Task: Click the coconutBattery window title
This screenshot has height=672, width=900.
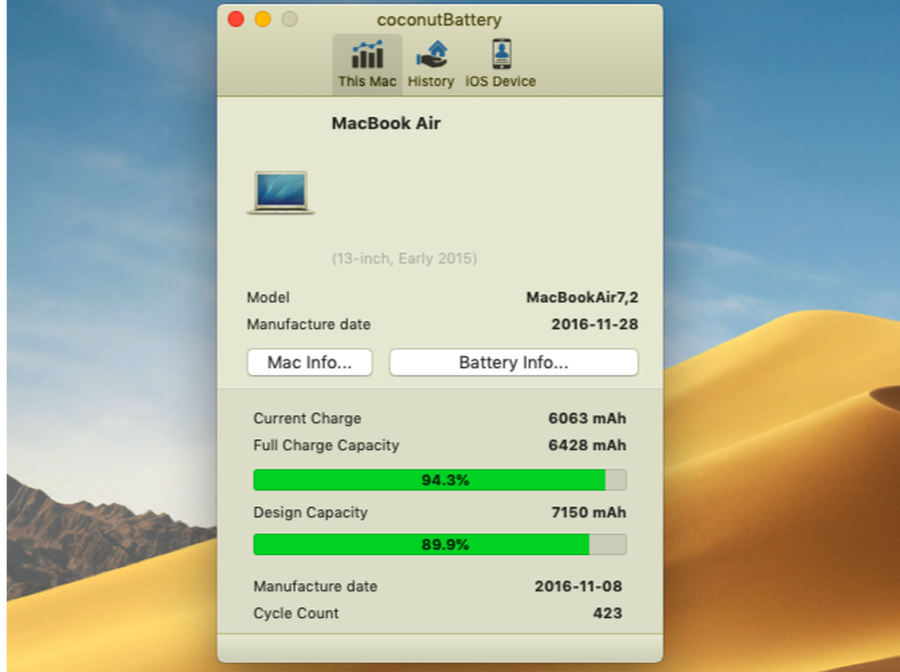Action: (x=439, y=20)
